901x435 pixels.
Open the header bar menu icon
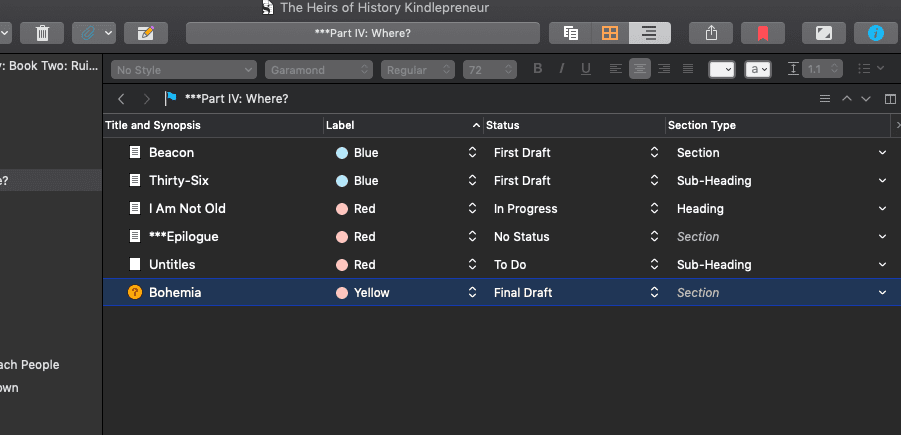coord(825,99)
